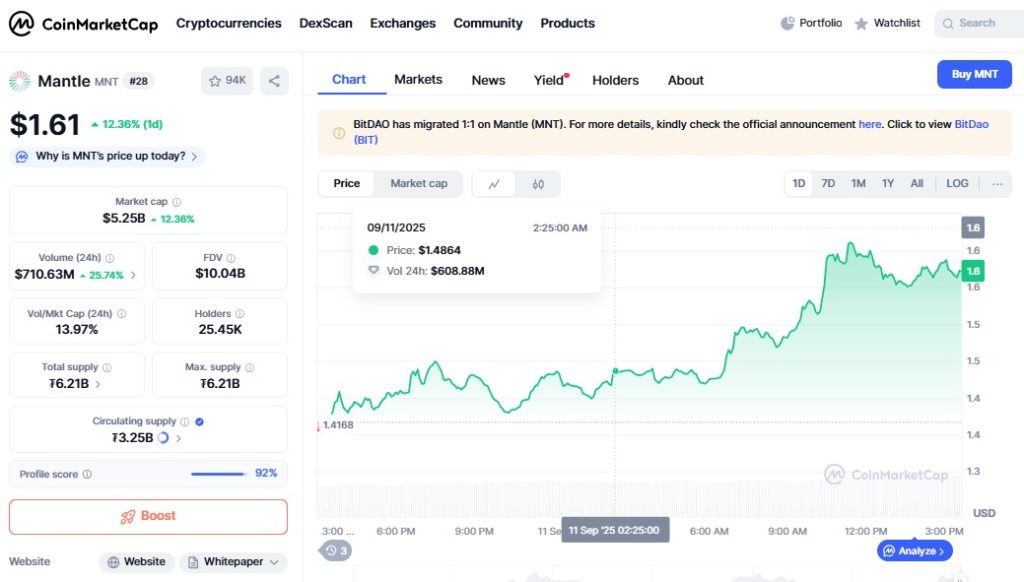Open the Total supply info icon
The image size is (1024, 582).
click(x=106, y=367)
